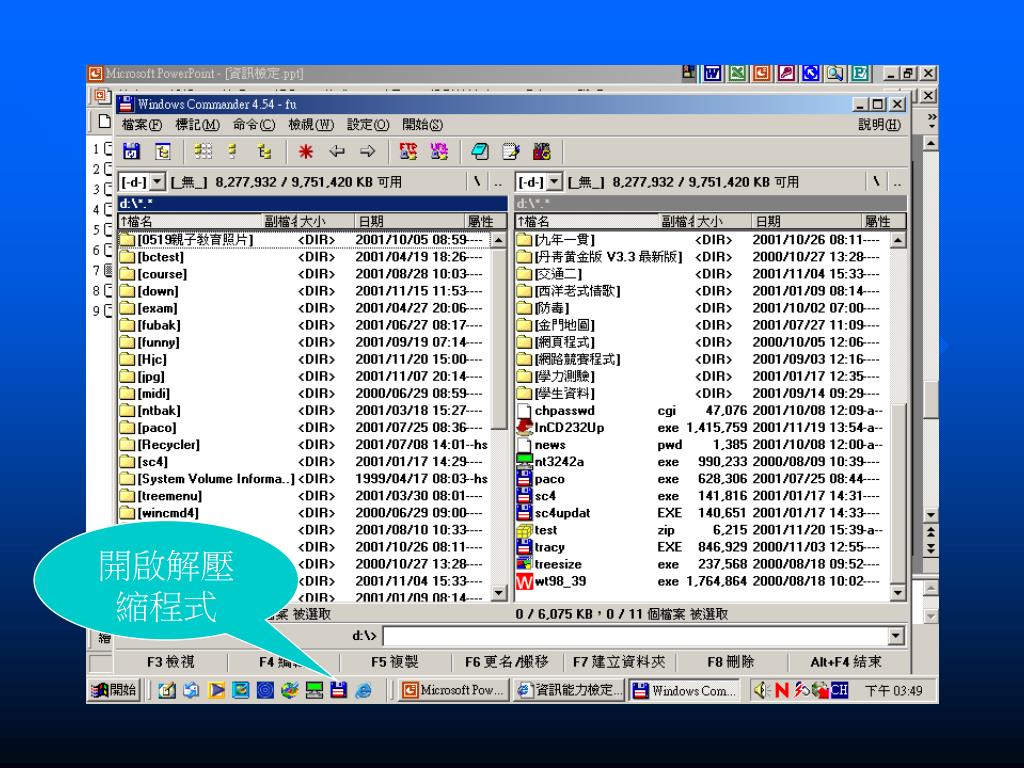Click the reread source (floppy) toolbar icon
The image size is (1024, 768).
click(x=131, y=152)
